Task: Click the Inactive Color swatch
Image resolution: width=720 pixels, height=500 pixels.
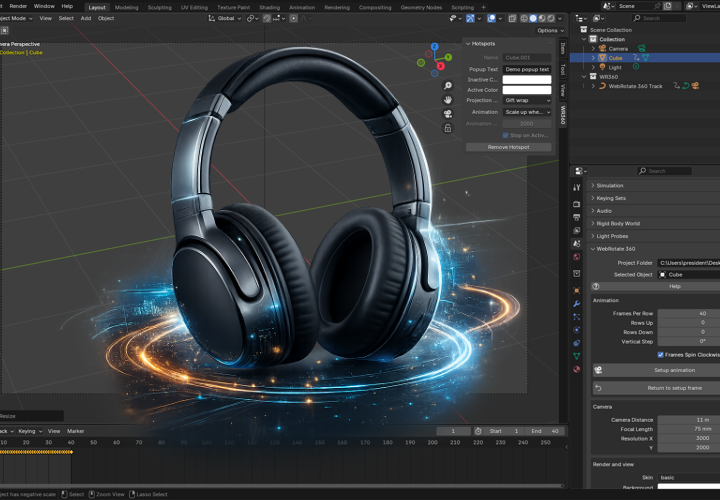Action: pos(527,79)
